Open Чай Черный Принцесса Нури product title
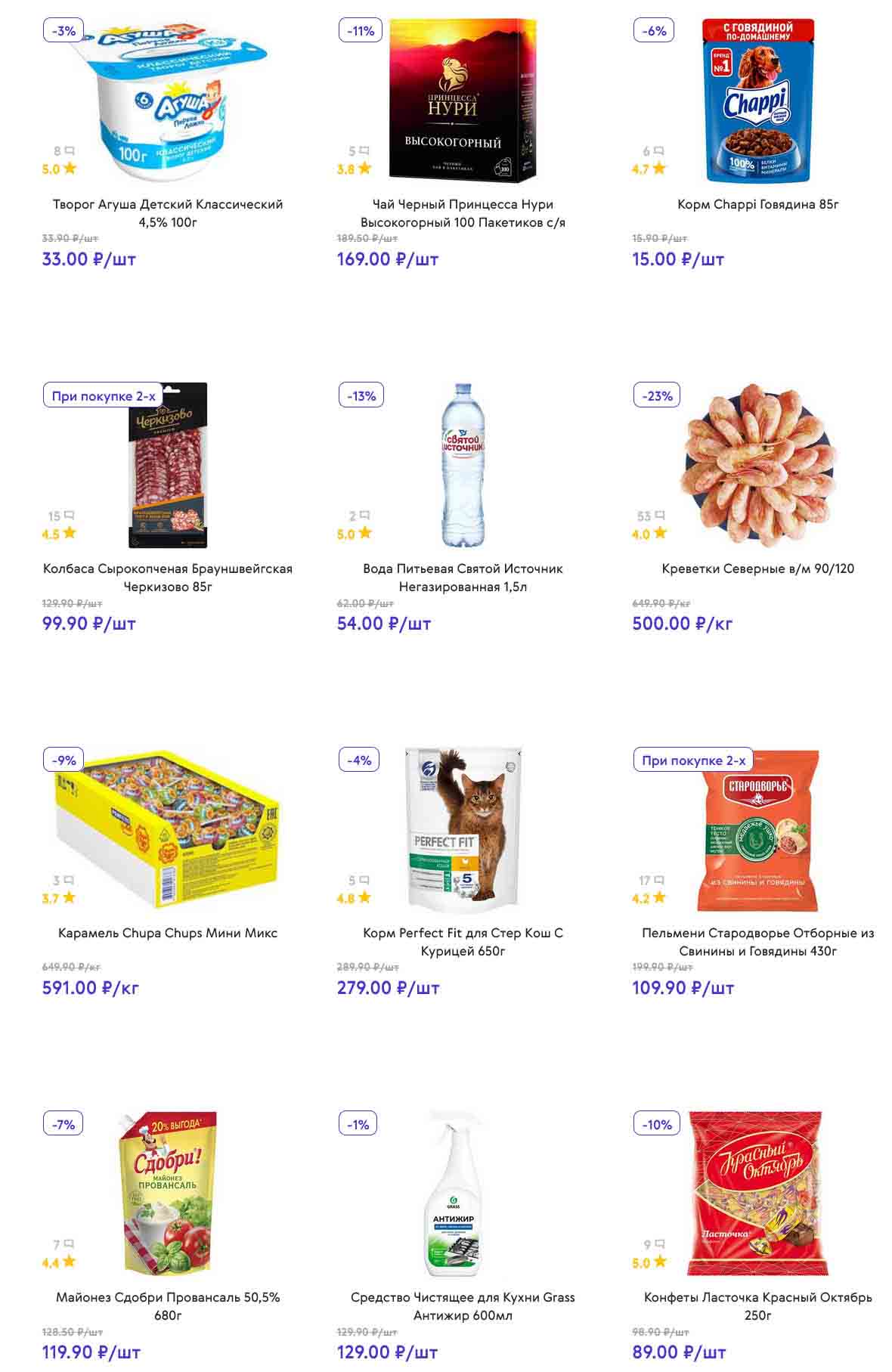This screenshot has width=892, height=1372. point(463,213)
